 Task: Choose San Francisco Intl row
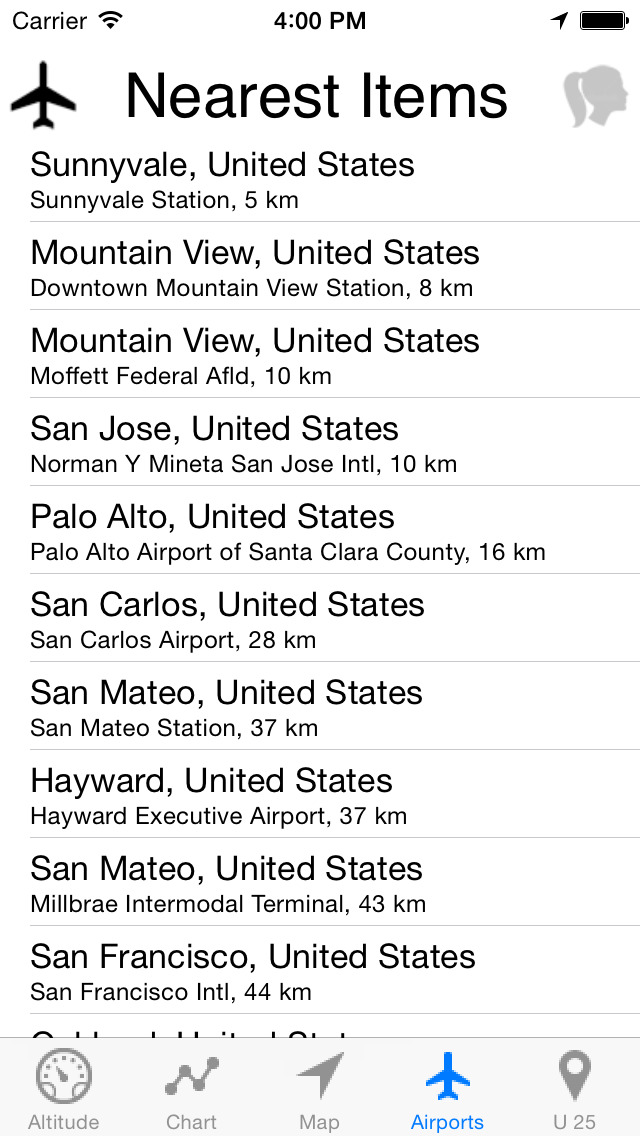coord(320,969)
